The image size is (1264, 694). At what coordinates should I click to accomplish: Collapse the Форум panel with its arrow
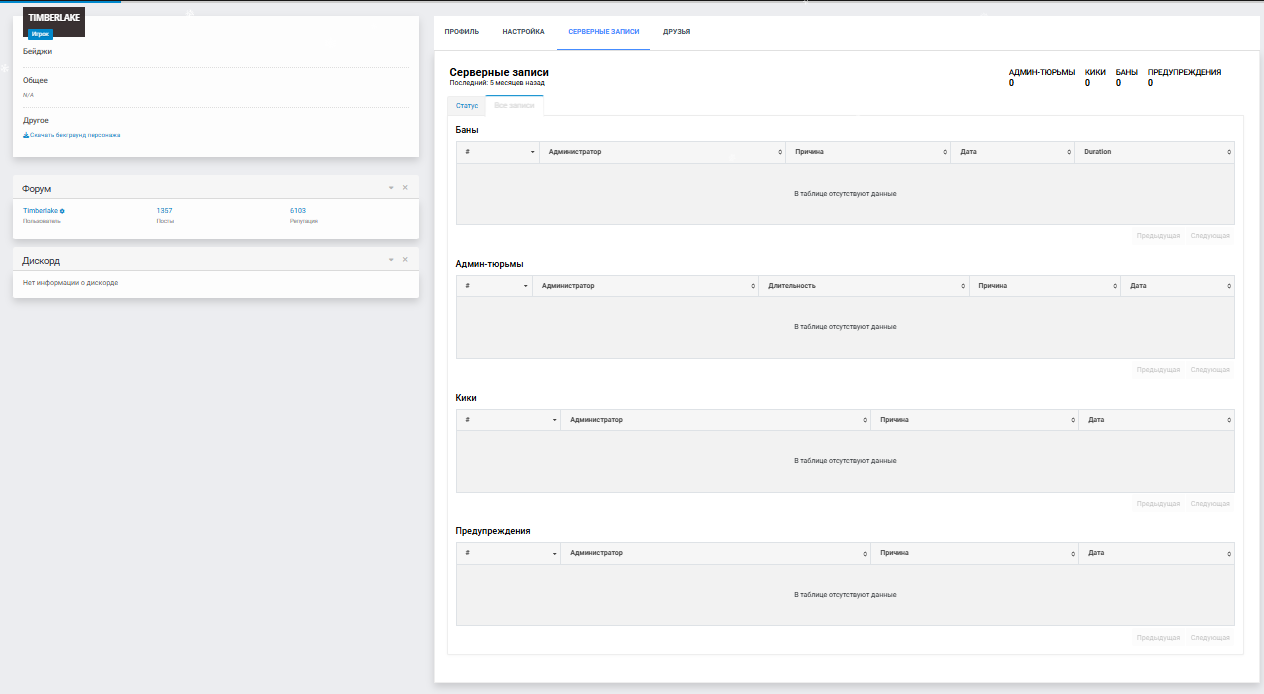click(391, 188)
